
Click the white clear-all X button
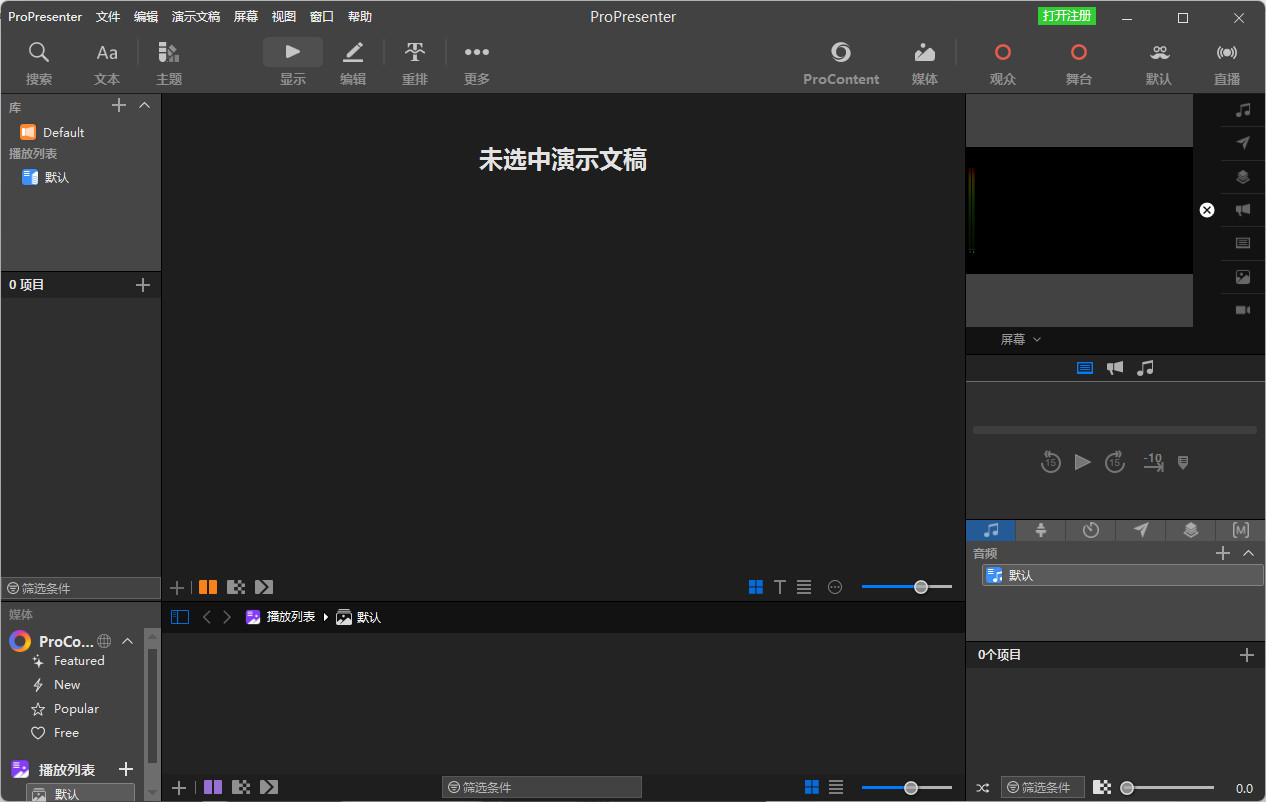1207,210
